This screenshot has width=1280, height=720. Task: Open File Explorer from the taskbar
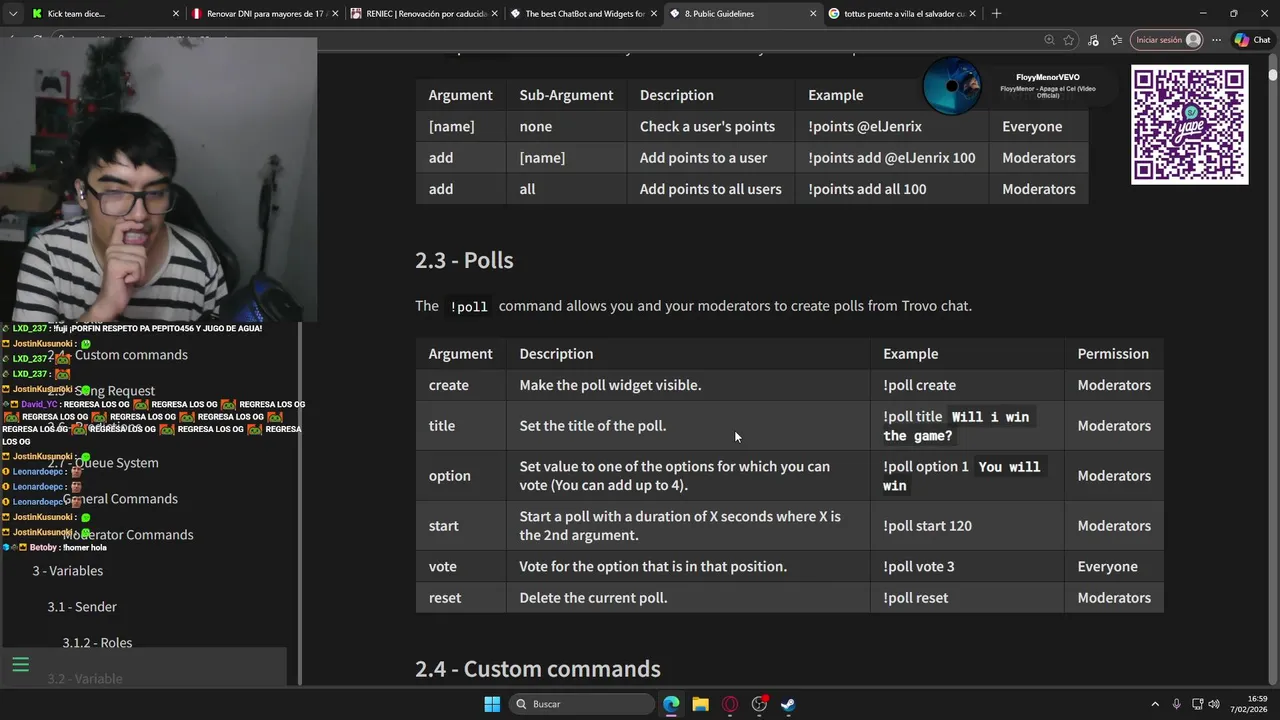coord(700,704)
